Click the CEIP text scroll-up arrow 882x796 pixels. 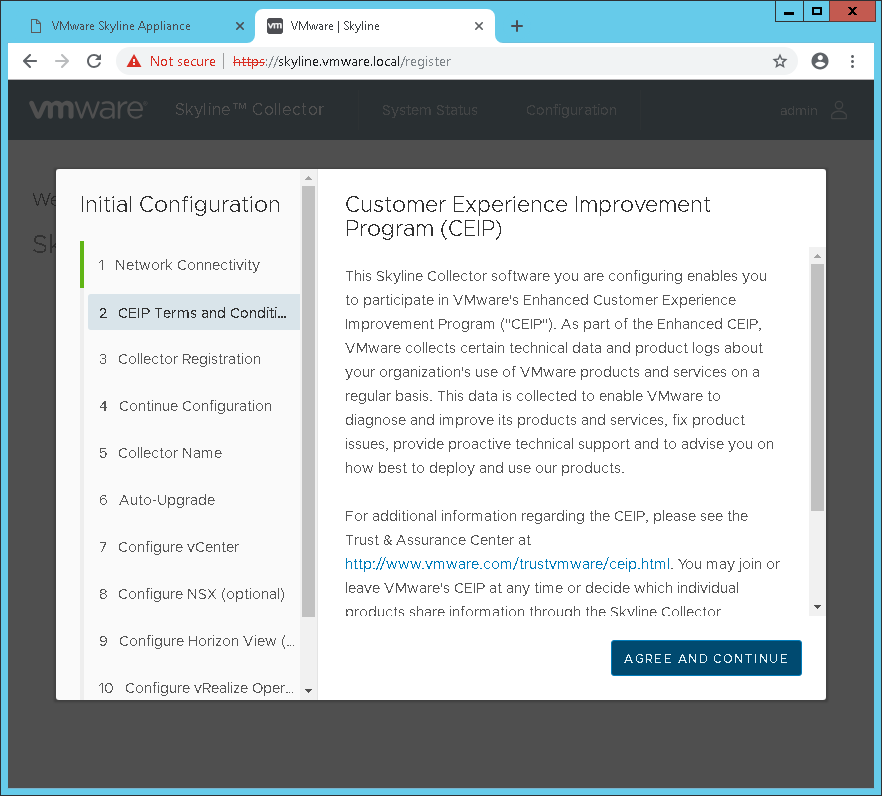(817, 256)
